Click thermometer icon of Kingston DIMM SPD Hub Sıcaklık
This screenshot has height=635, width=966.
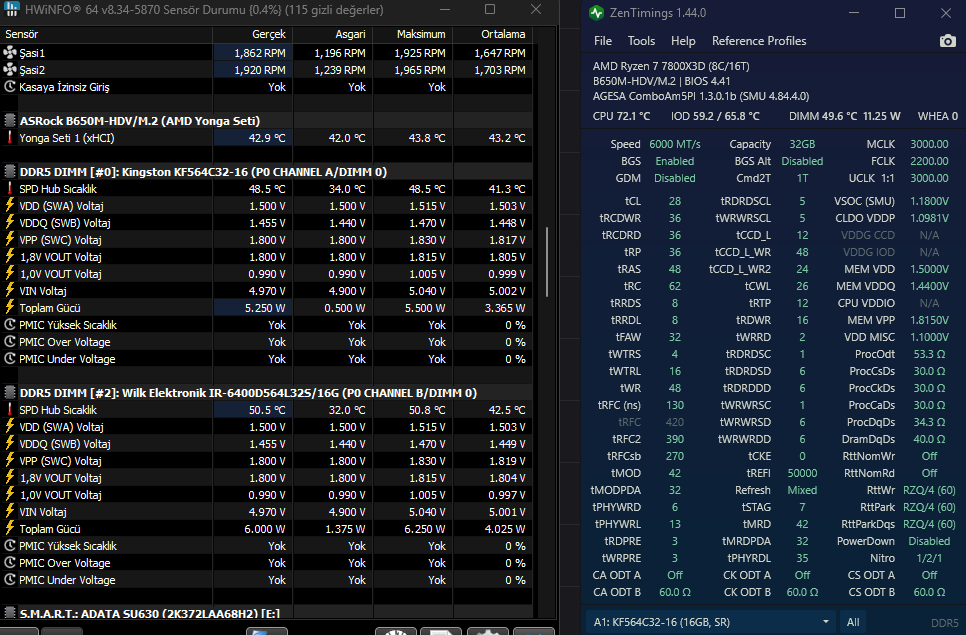[x=10, y=189]
